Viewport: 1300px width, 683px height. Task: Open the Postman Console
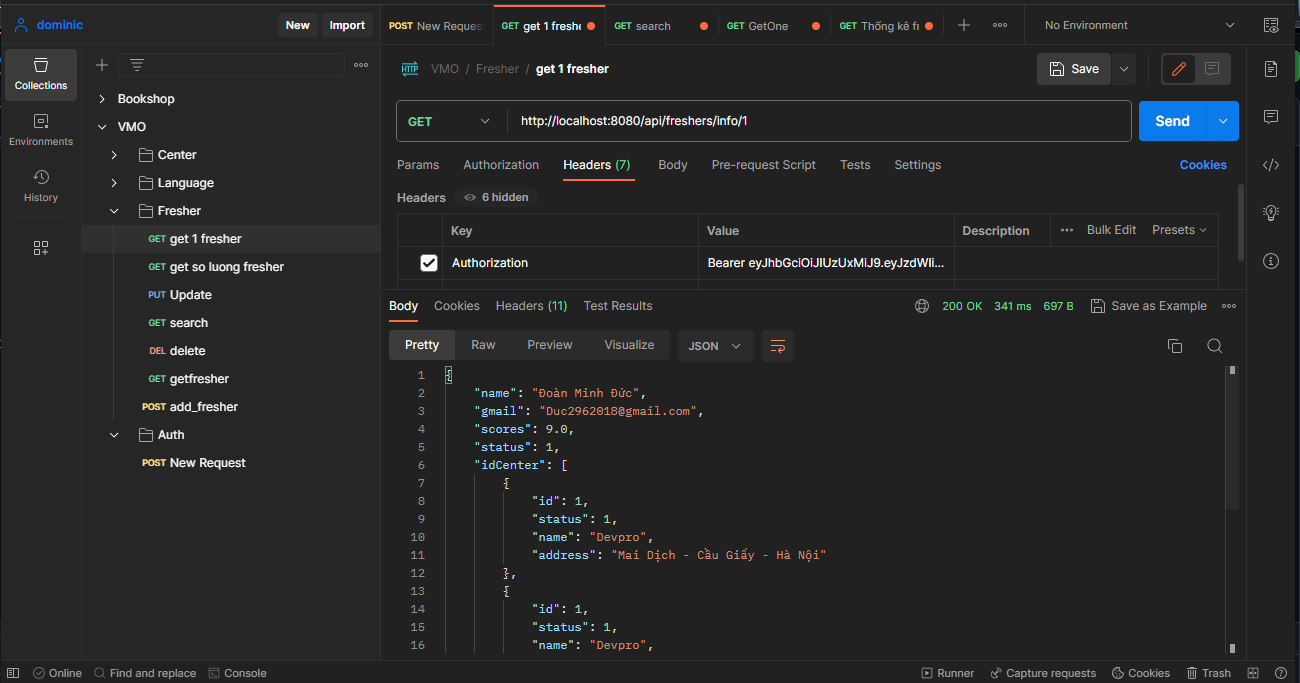237,672
